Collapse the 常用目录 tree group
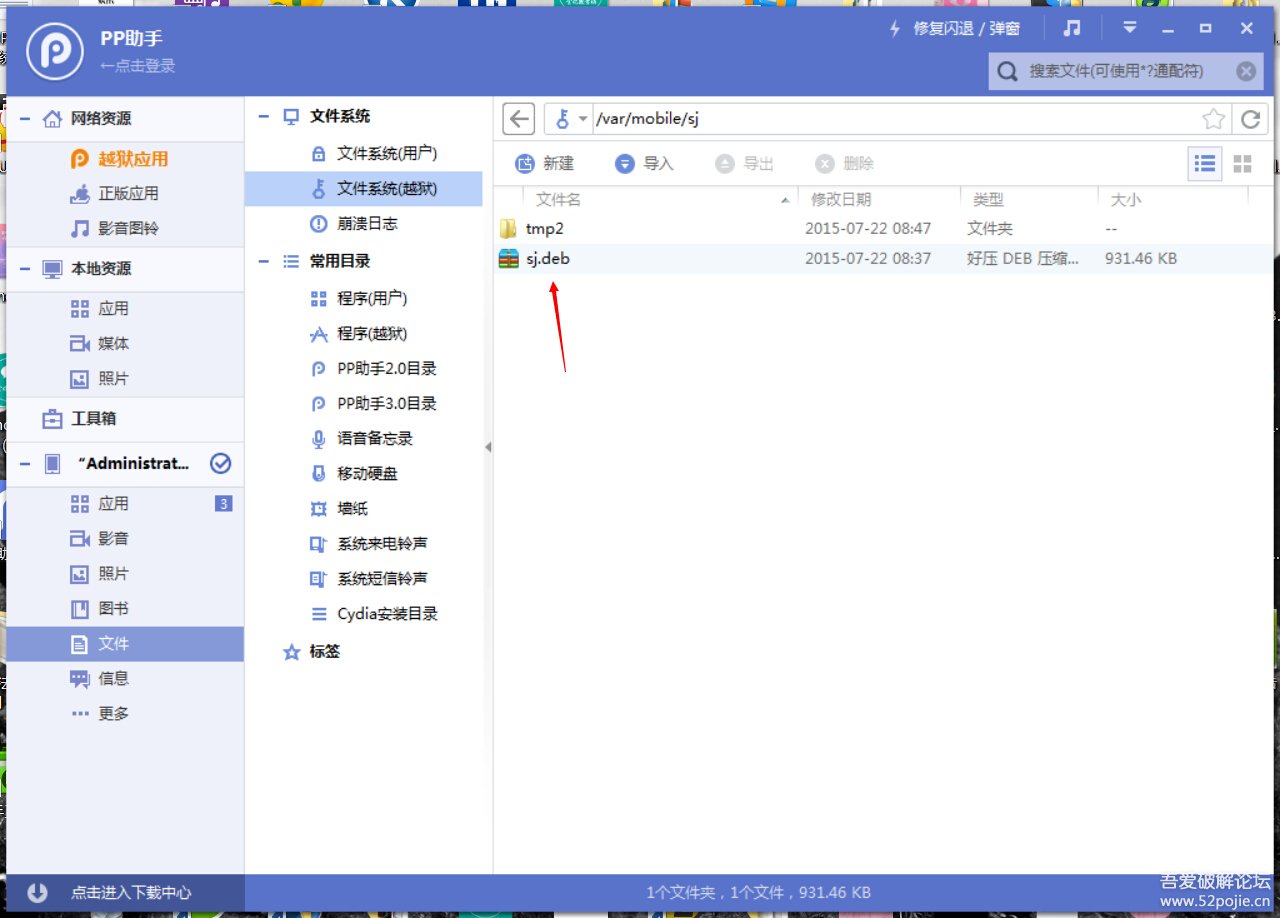The image size is (1280, 918). pyautogui.click(x=264, y=261)
